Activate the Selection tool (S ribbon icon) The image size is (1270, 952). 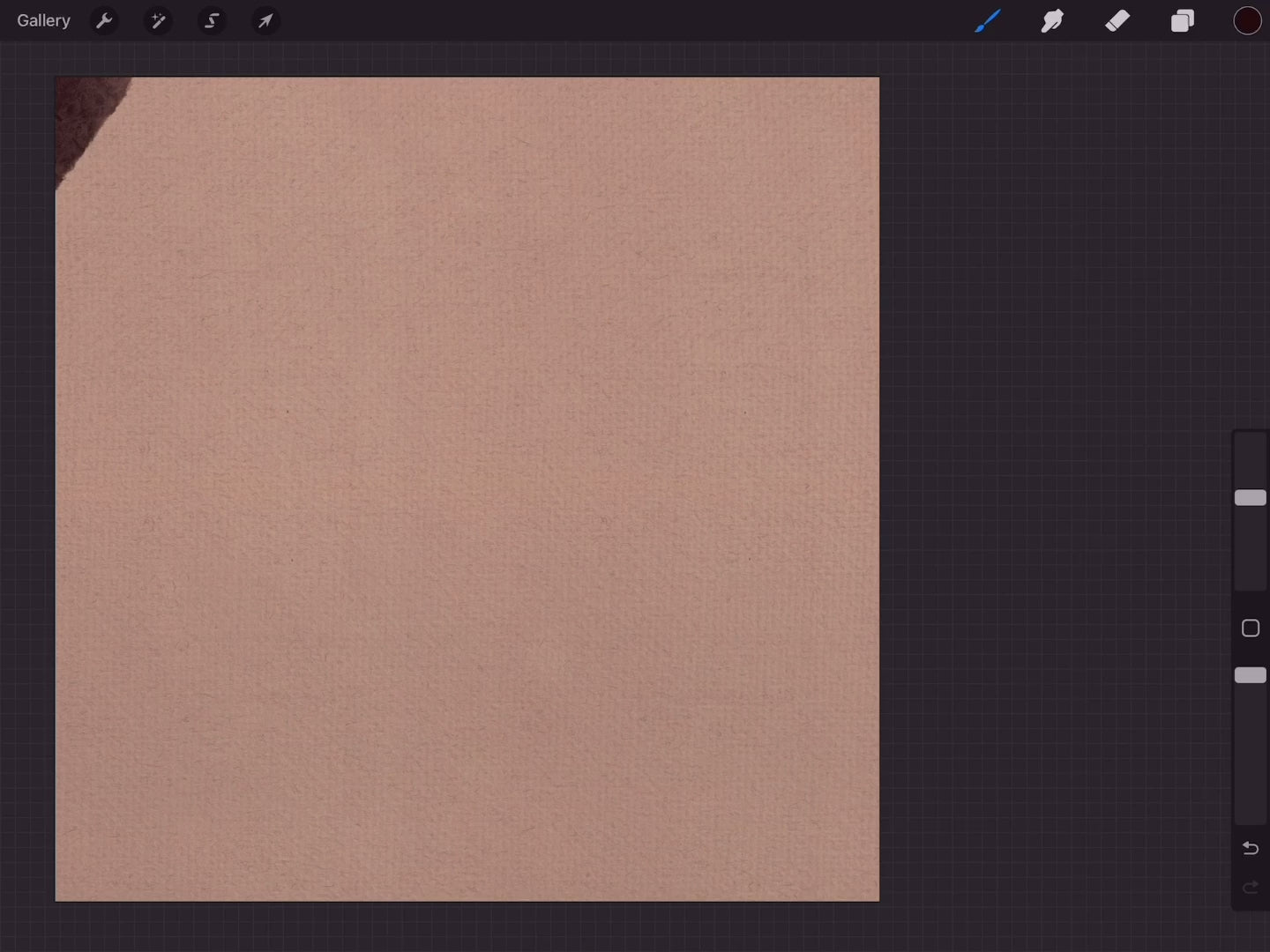click(212, 20)
